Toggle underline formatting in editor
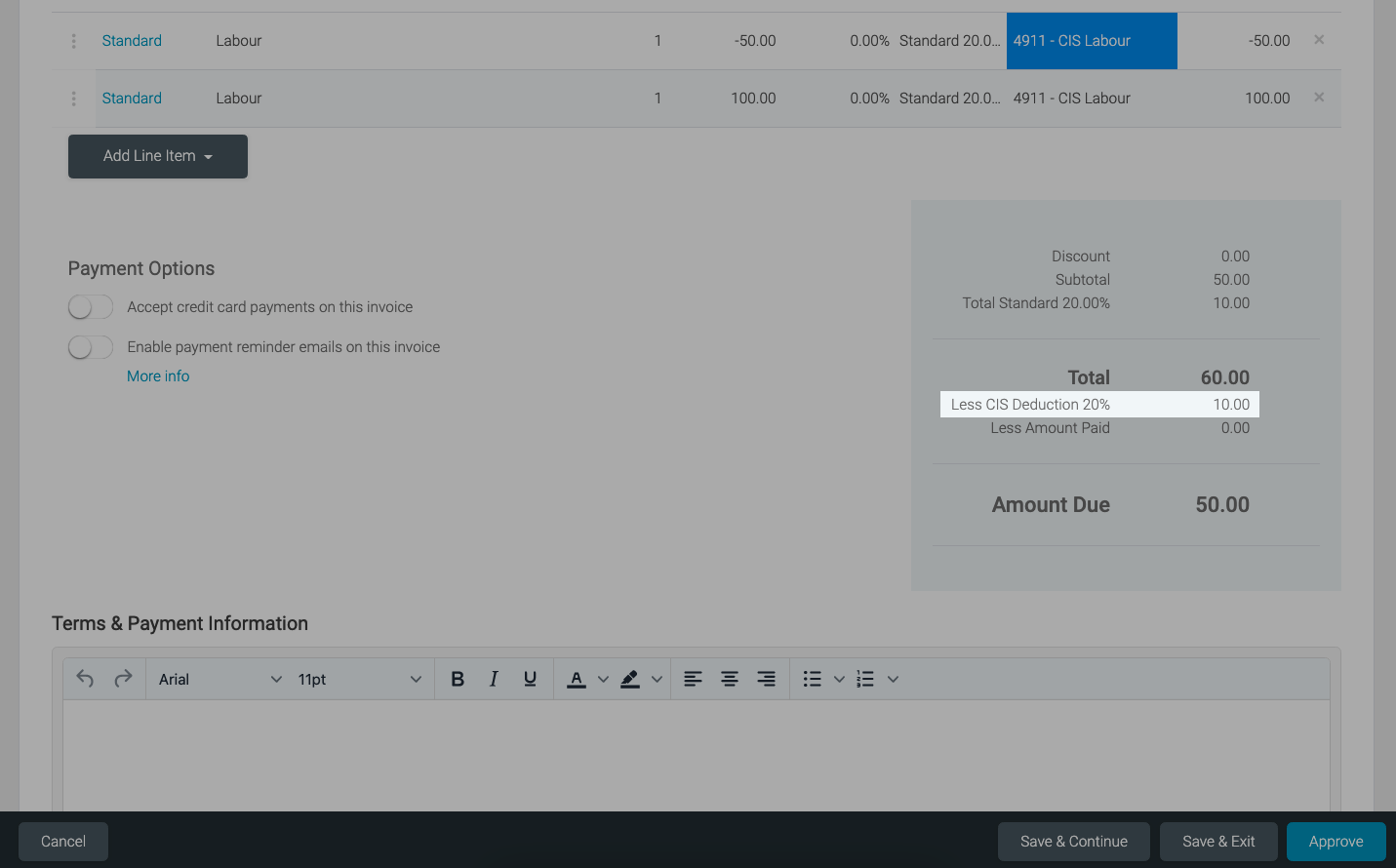This screenshot has height=868, width=1396. pos(530,679)
